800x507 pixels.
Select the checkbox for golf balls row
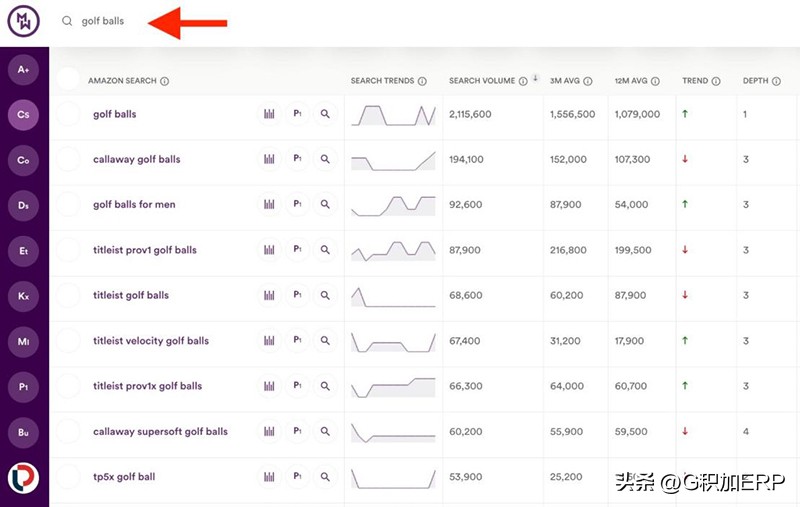[68, 114]
